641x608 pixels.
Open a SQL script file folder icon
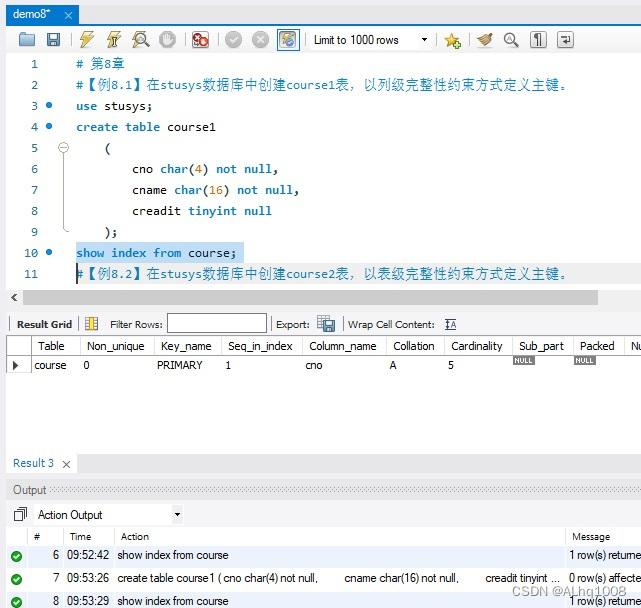[x=27, y=40]
